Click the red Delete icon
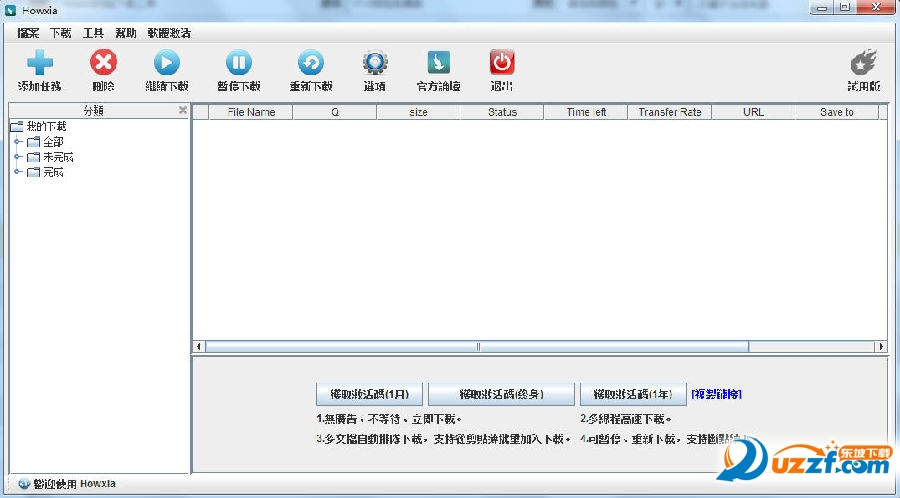Viewport: 900px width, 498px height. pos(103,63)
